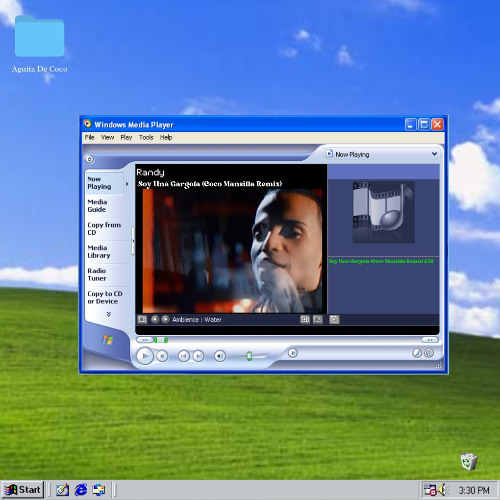Mute the player volume
The height and width of the screenshot is (500, 500).
coord(220,356)
